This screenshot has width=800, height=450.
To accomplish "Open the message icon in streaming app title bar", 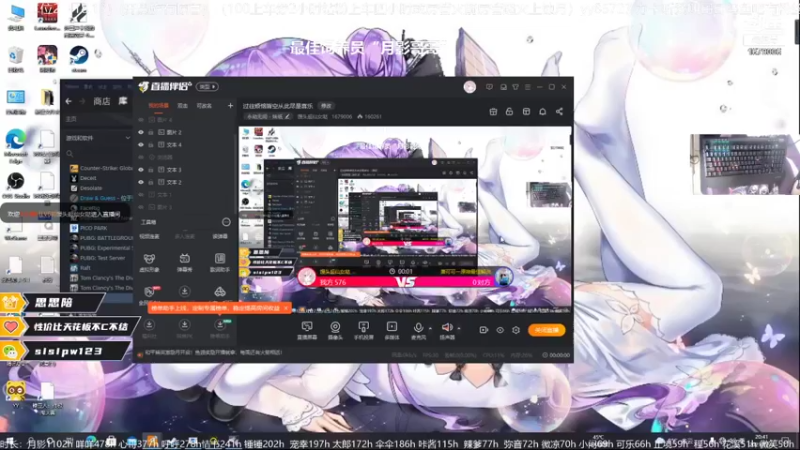I will pyautogui.click(x=489, y=87).
